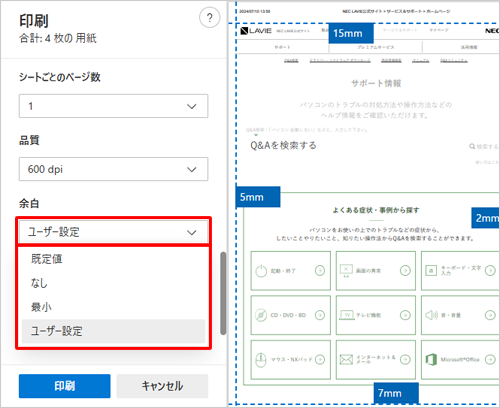Collapse the margins ユーザー設定 dropdown
The image size is (500, 408).
(x=113, y=232)
